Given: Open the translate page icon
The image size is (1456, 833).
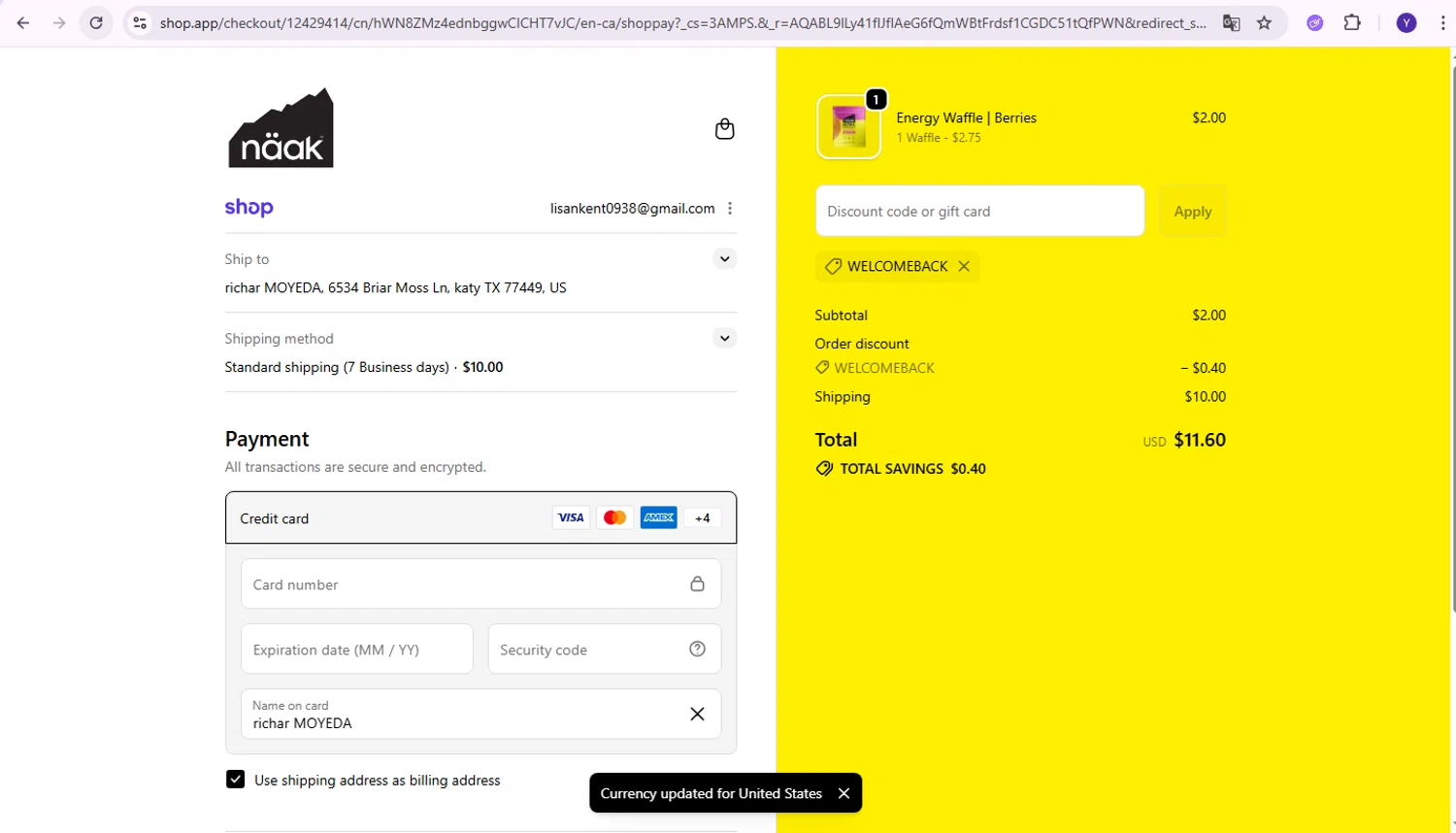Looking at the screenshot, I should 1231,22.
